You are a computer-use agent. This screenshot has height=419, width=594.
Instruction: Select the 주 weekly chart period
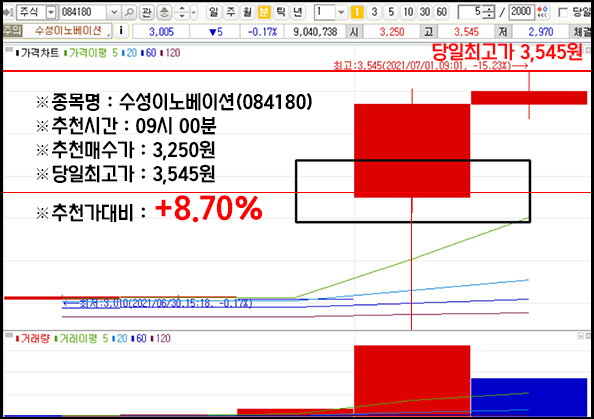[x=231, y=13]
